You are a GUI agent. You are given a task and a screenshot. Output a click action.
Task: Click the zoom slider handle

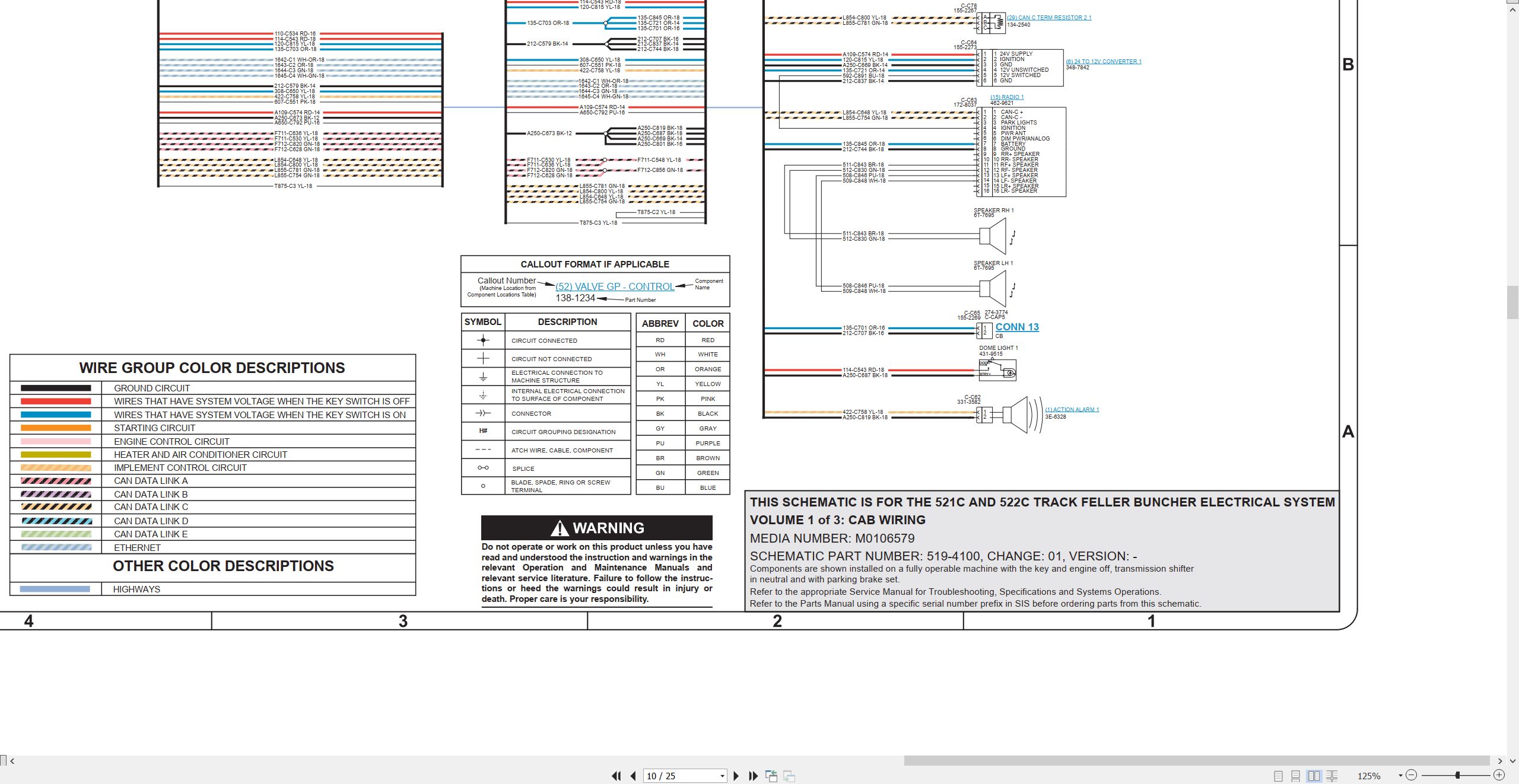(x=1457, y=775)
